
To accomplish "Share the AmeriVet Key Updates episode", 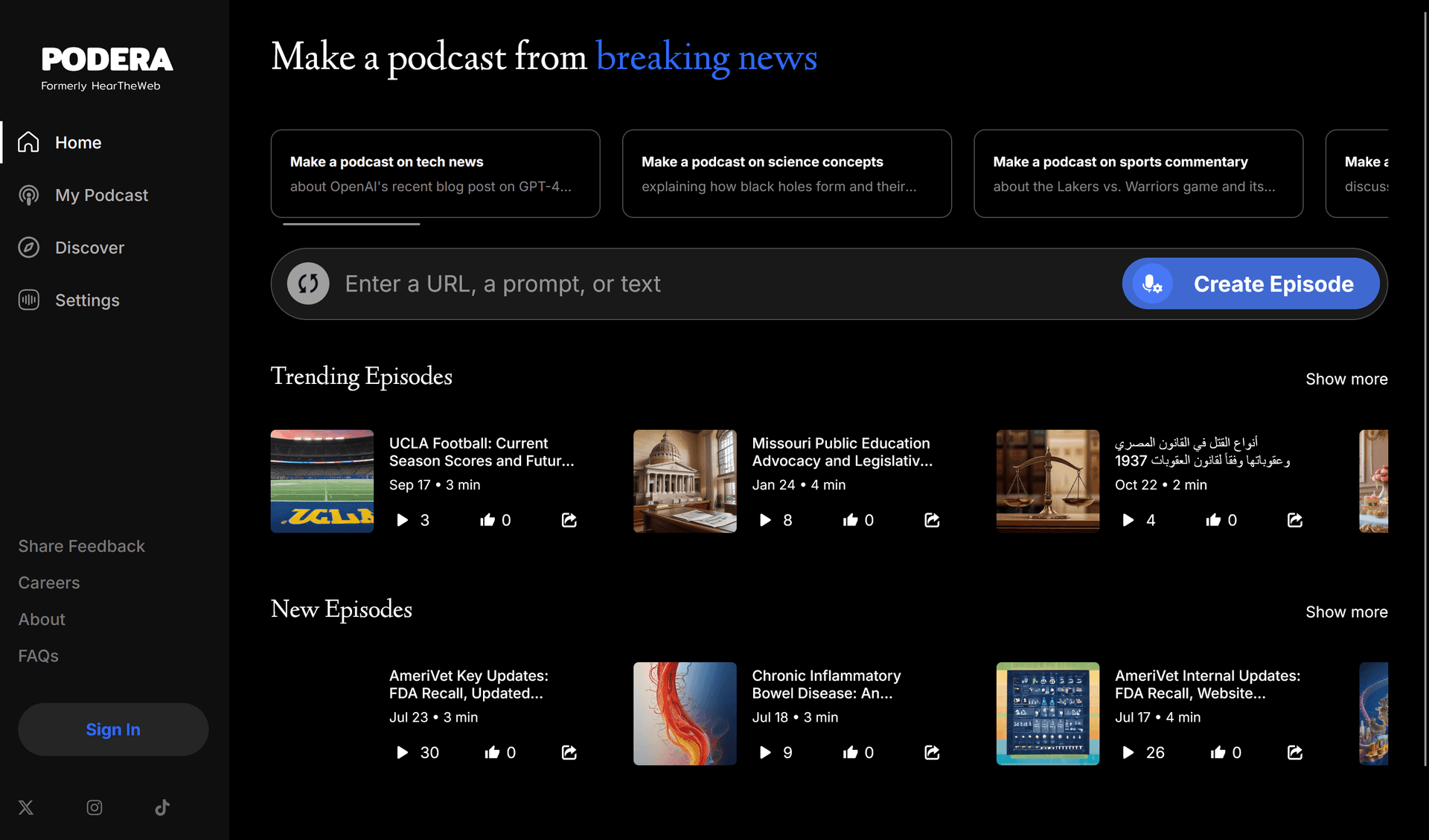I will [x=569, y=753].
